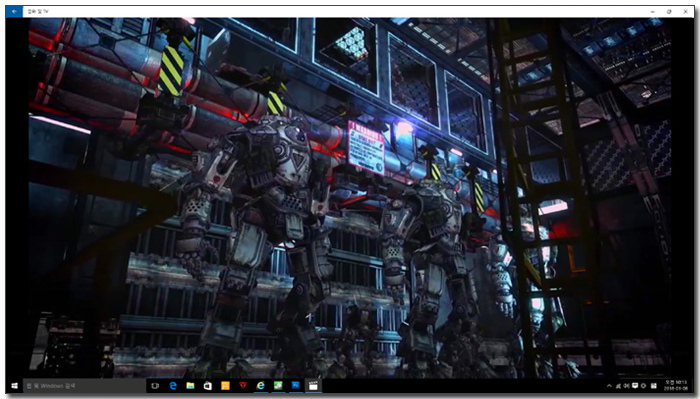Restore down the Movies & TV window
This screenshot has height=399, width=700.
[669, 12]
